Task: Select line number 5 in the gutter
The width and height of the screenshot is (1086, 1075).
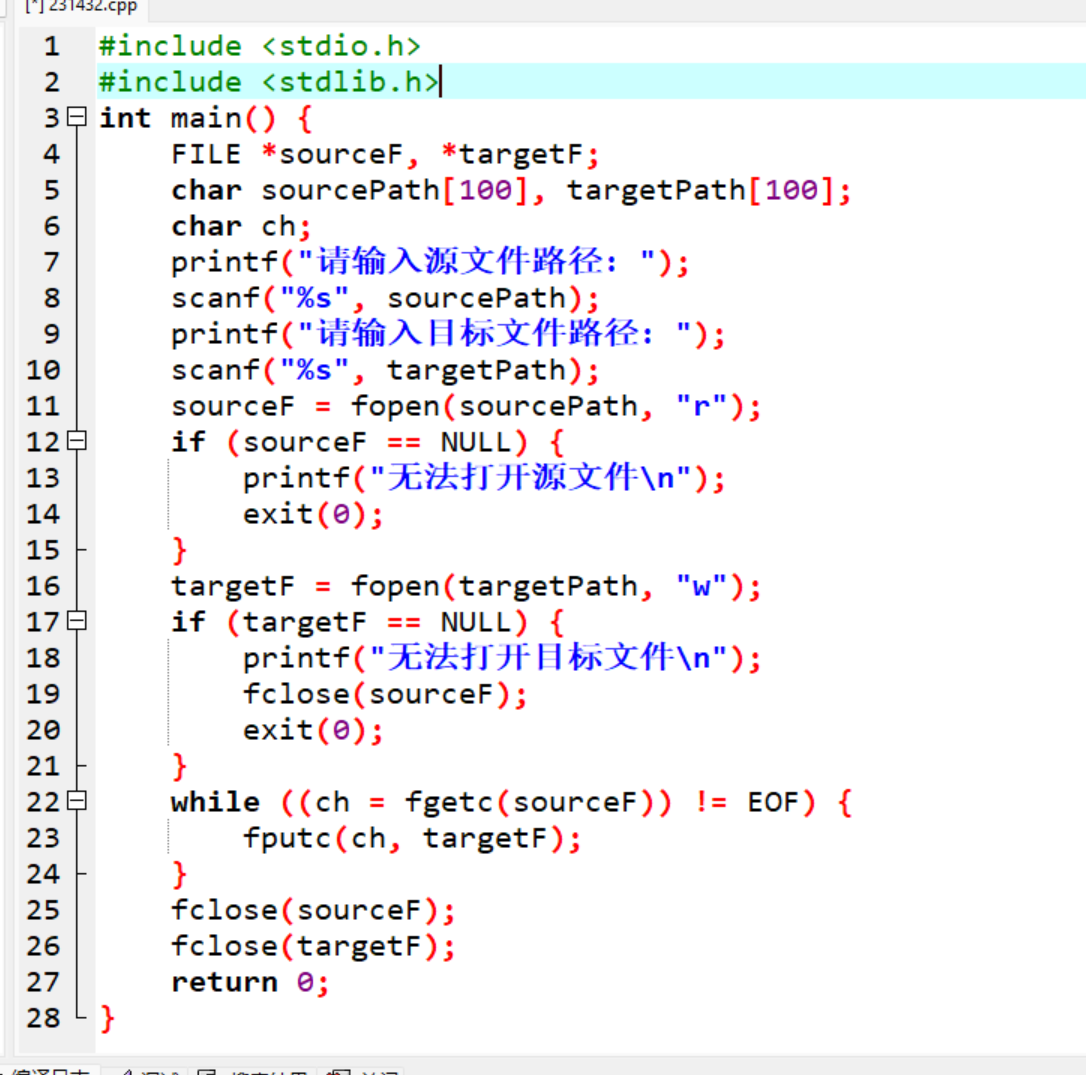Action: [x=51, y=190]
